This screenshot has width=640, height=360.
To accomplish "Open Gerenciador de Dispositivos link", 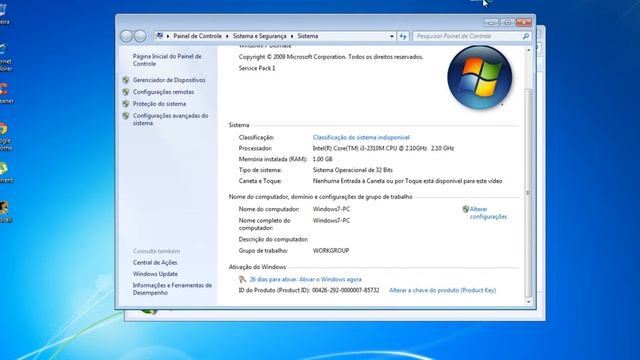I will 169,80.
